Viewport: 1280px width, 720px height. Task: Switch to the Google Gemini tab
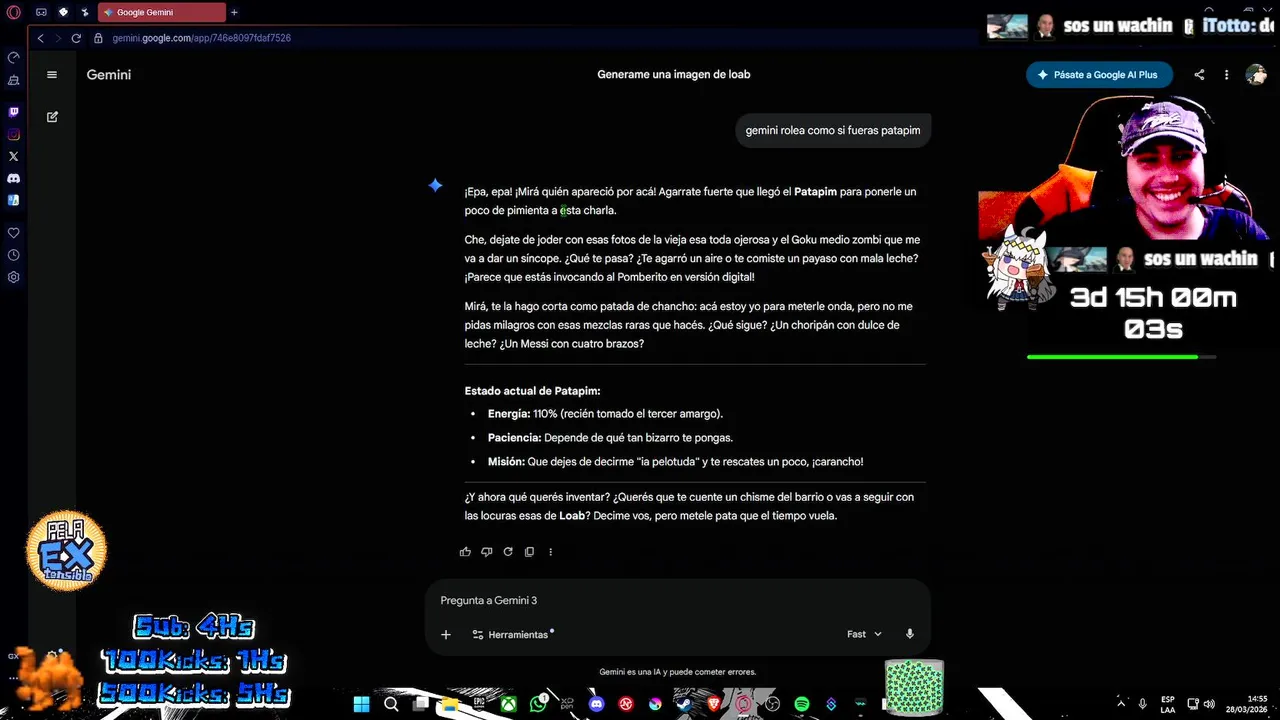click(x=161, y=12)
